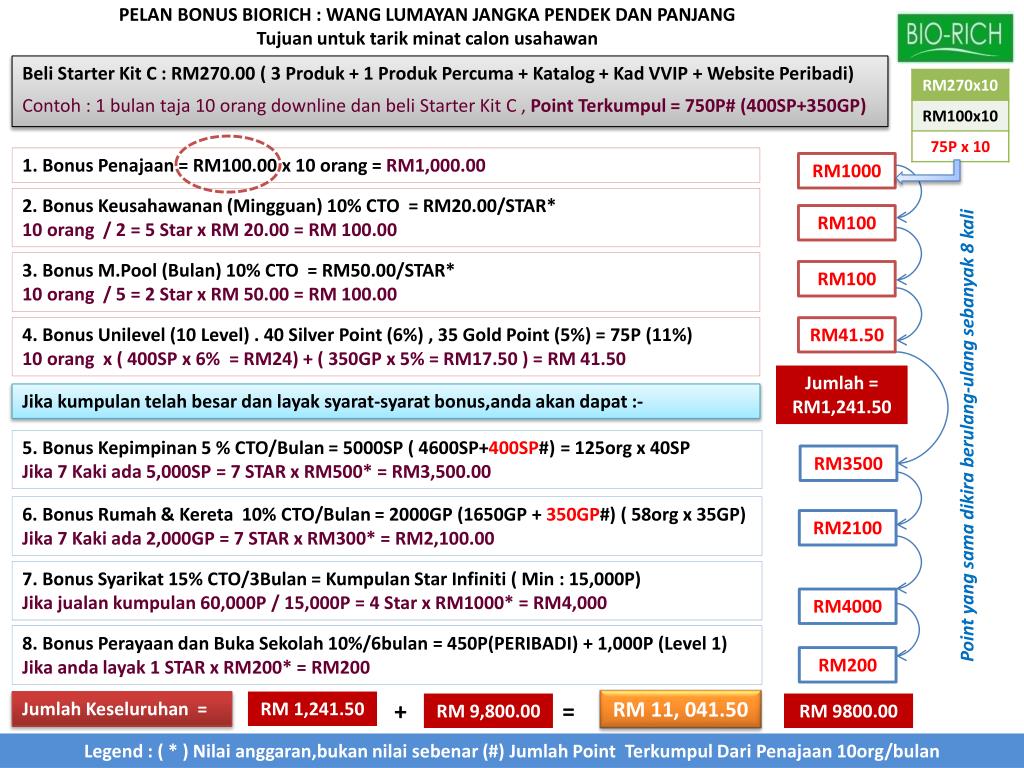This screenshot has width=1024, height=768.
Task: Select the red 75P x 10 box
Action: click(960, 146)
